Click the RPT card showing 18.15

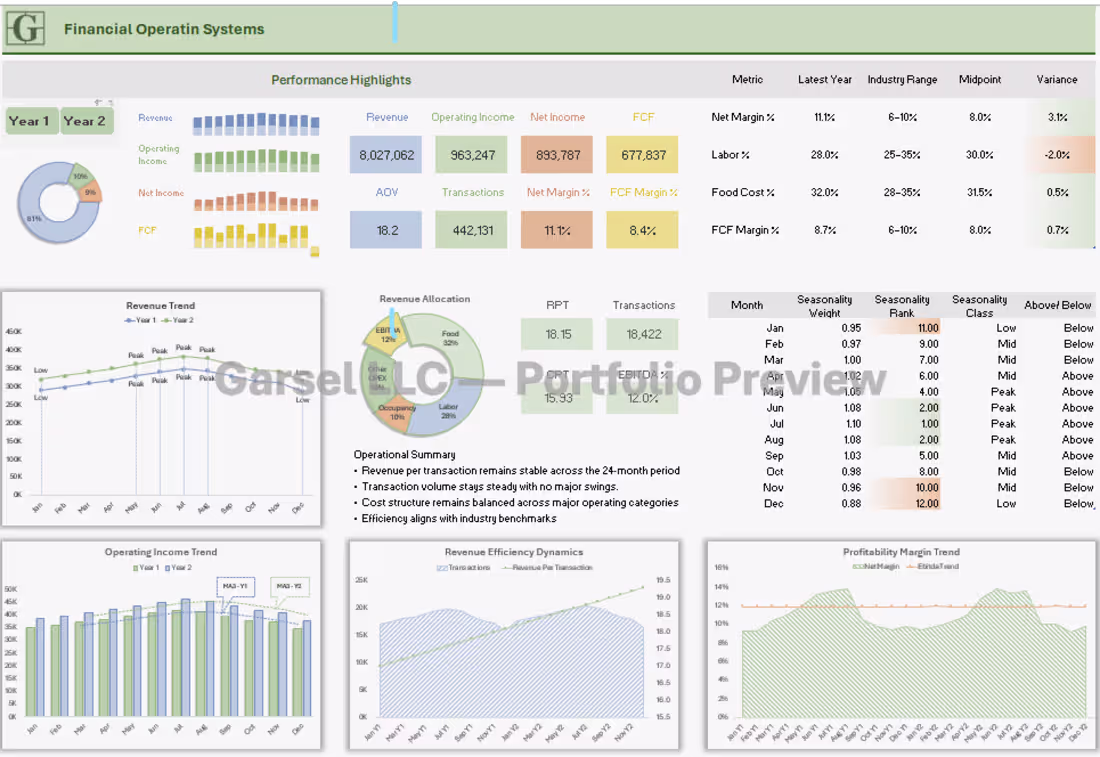(557, 334)
